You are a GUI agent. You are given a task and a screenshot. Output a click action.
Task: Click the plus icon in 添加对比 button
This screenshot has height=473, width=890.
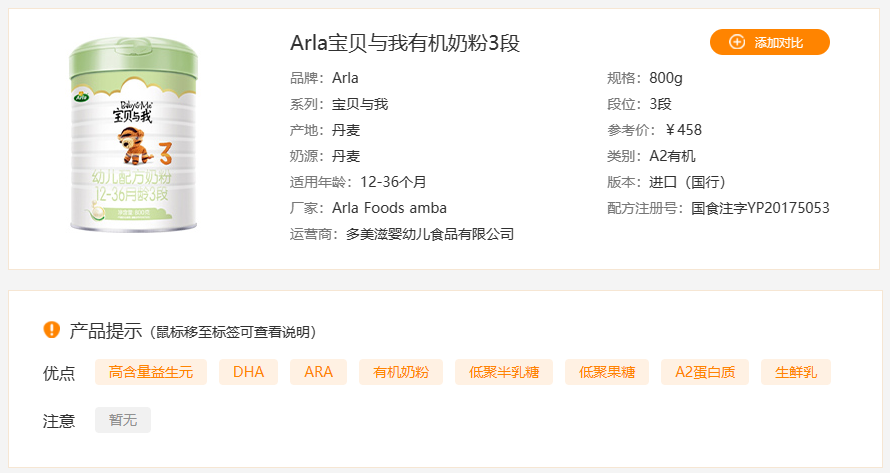(x=737, y=42)
